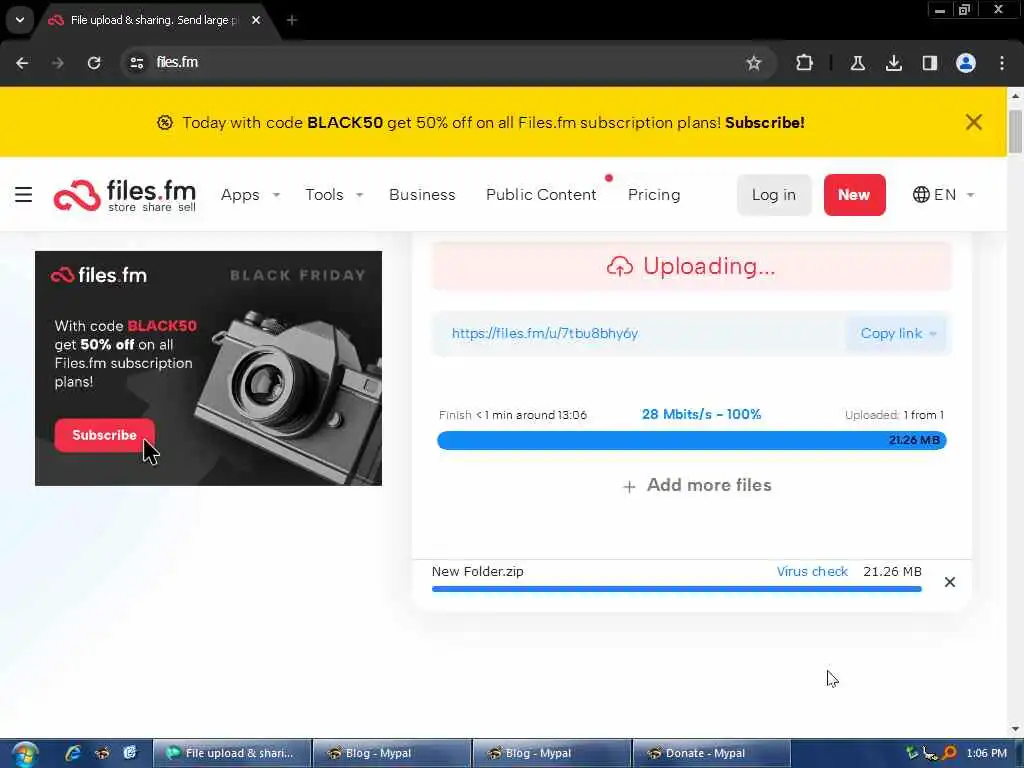Remove New Folder.zip with the X
The image size is (1024, 768).
[950, 582]
